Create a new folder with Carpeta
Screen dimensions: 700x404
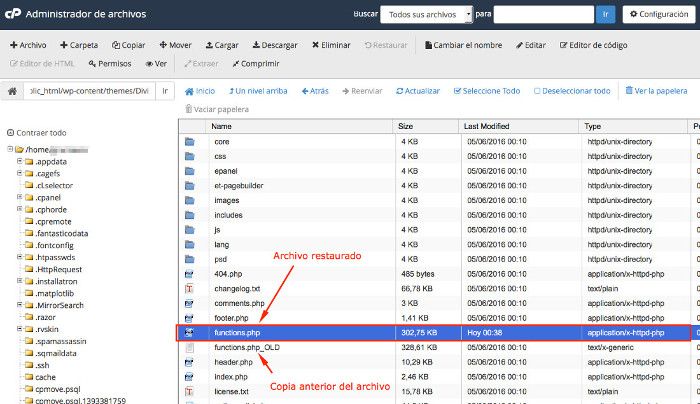(x=79, y=45)
